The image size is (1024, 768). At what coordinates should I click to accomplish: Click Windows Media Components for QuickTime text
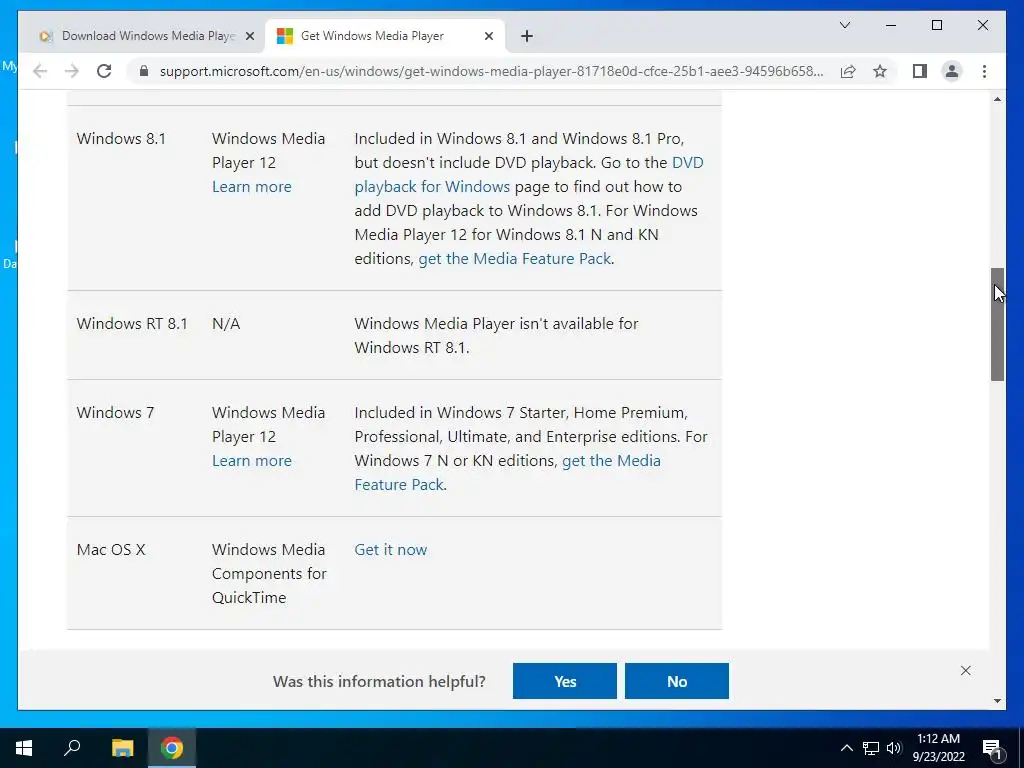(269, 573)
